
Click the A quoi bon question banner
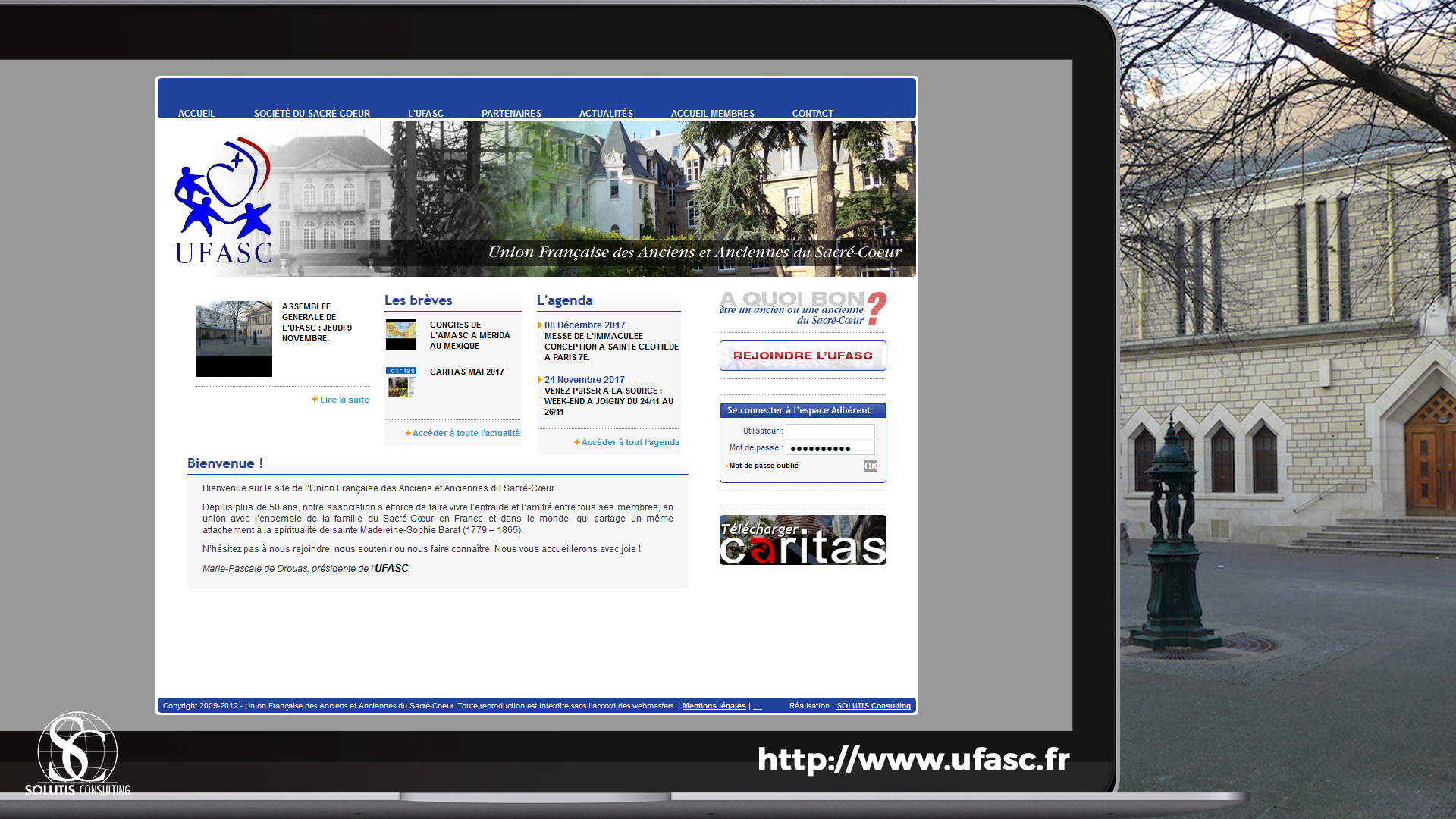(802, 309)
